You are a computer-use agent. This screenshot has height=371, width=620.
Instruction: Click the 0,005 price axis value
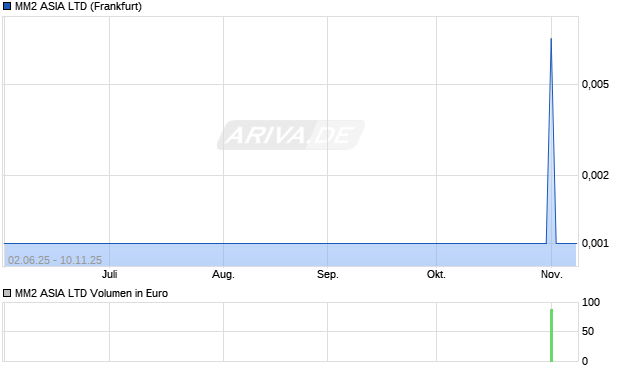coord(595,84)
